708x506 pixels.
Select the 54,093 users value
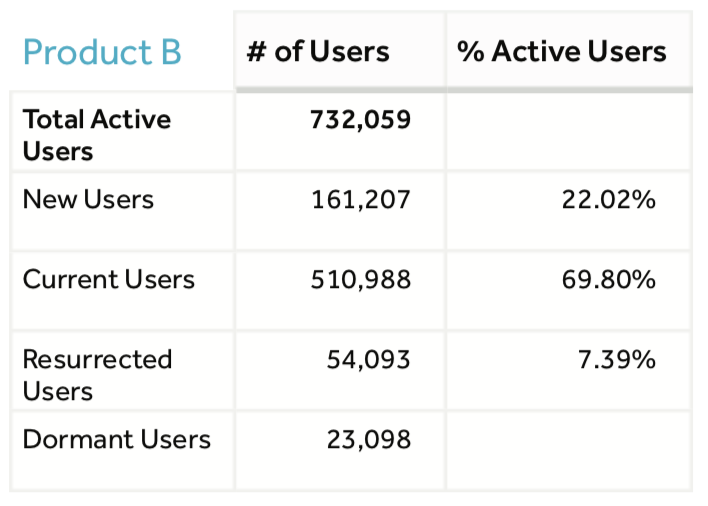(x=368, y=359)
